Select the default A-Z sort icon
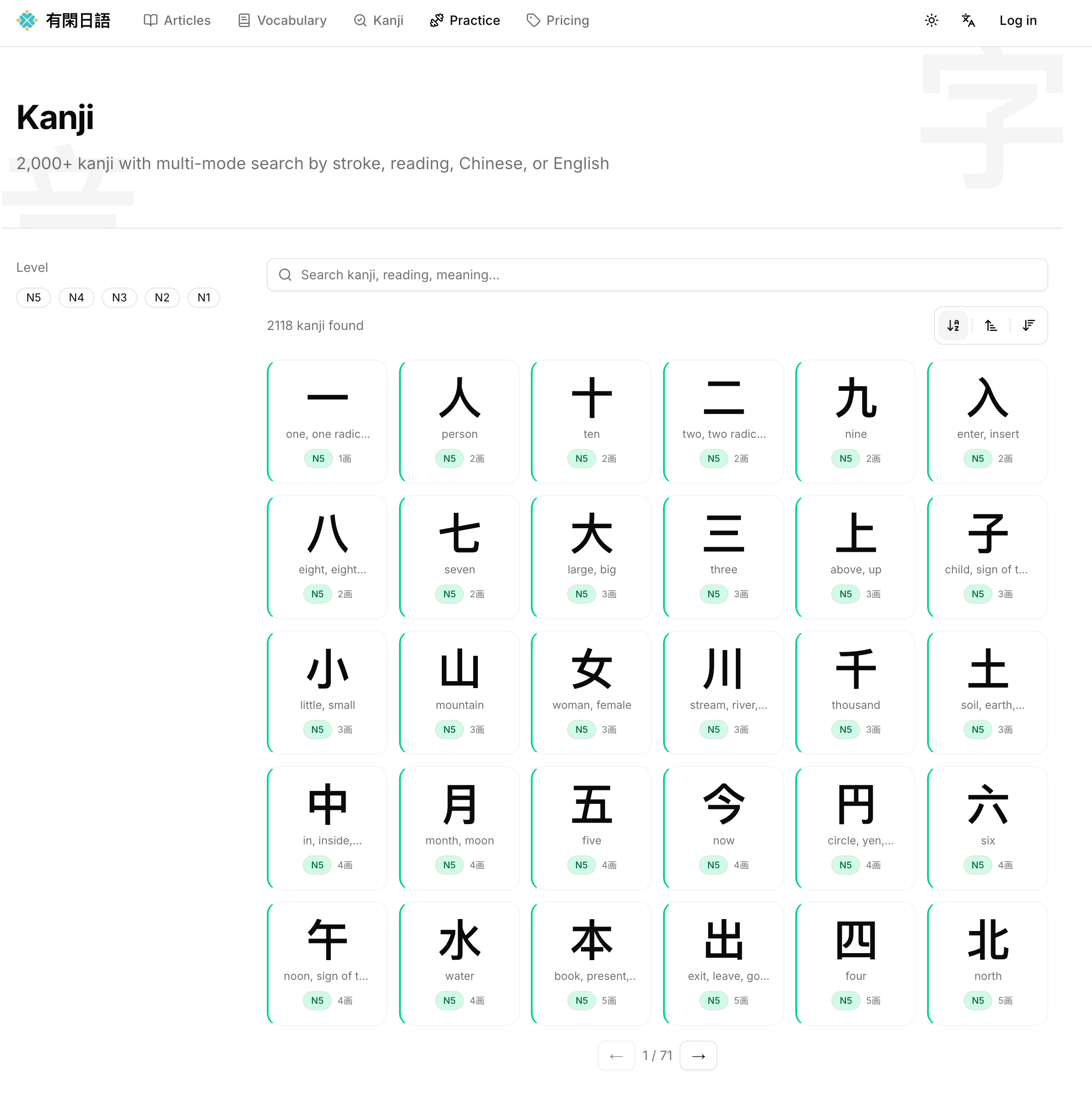1092x1096 pixels. tap(953, 325)
